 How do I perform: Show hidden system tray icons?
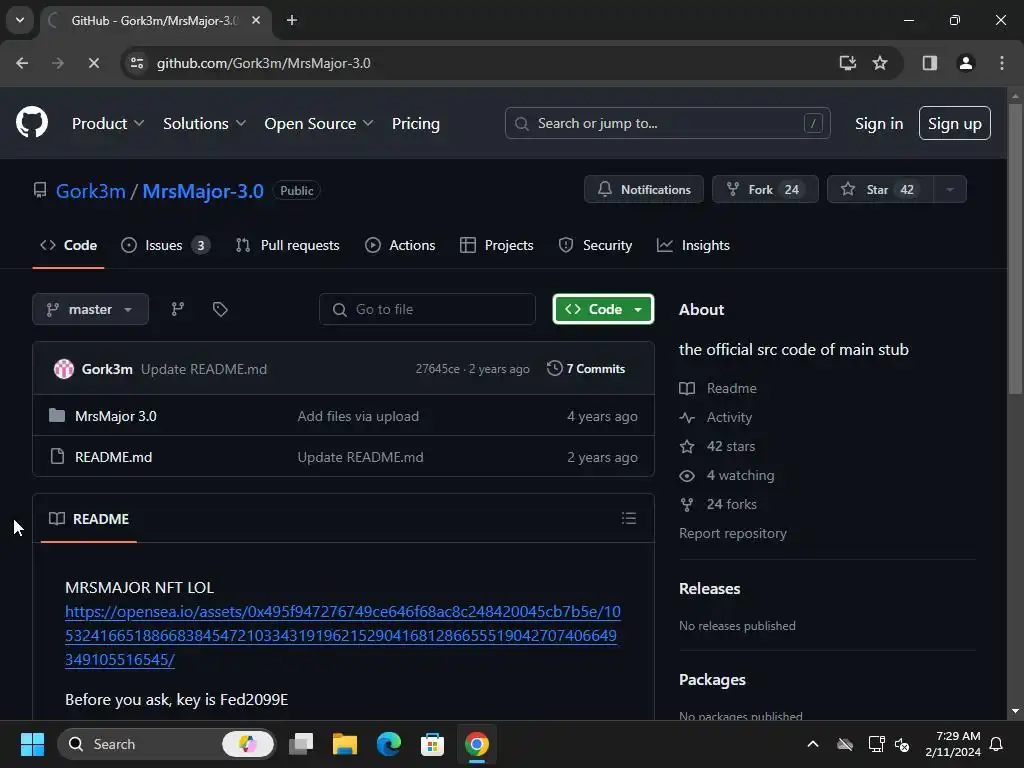[x=813, y=744]
